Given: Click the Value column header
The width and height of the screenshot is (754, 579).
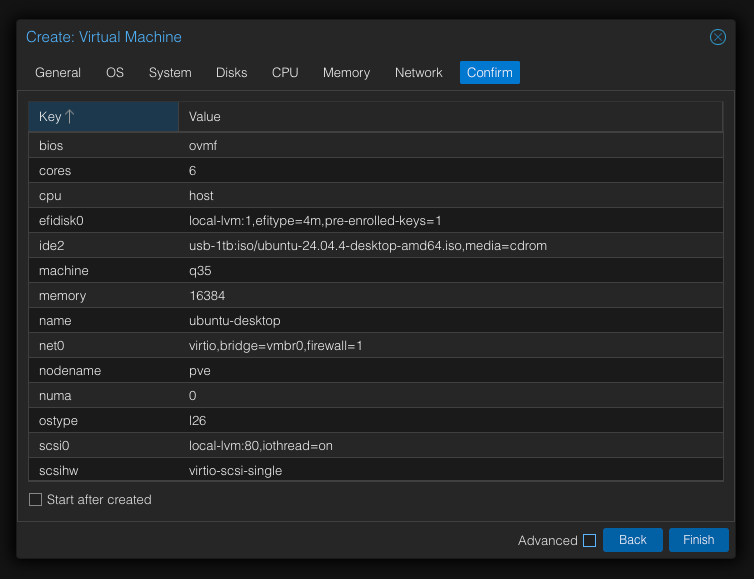Looking at the screenshot, I should pyautogui.click(x=450, y=116).
